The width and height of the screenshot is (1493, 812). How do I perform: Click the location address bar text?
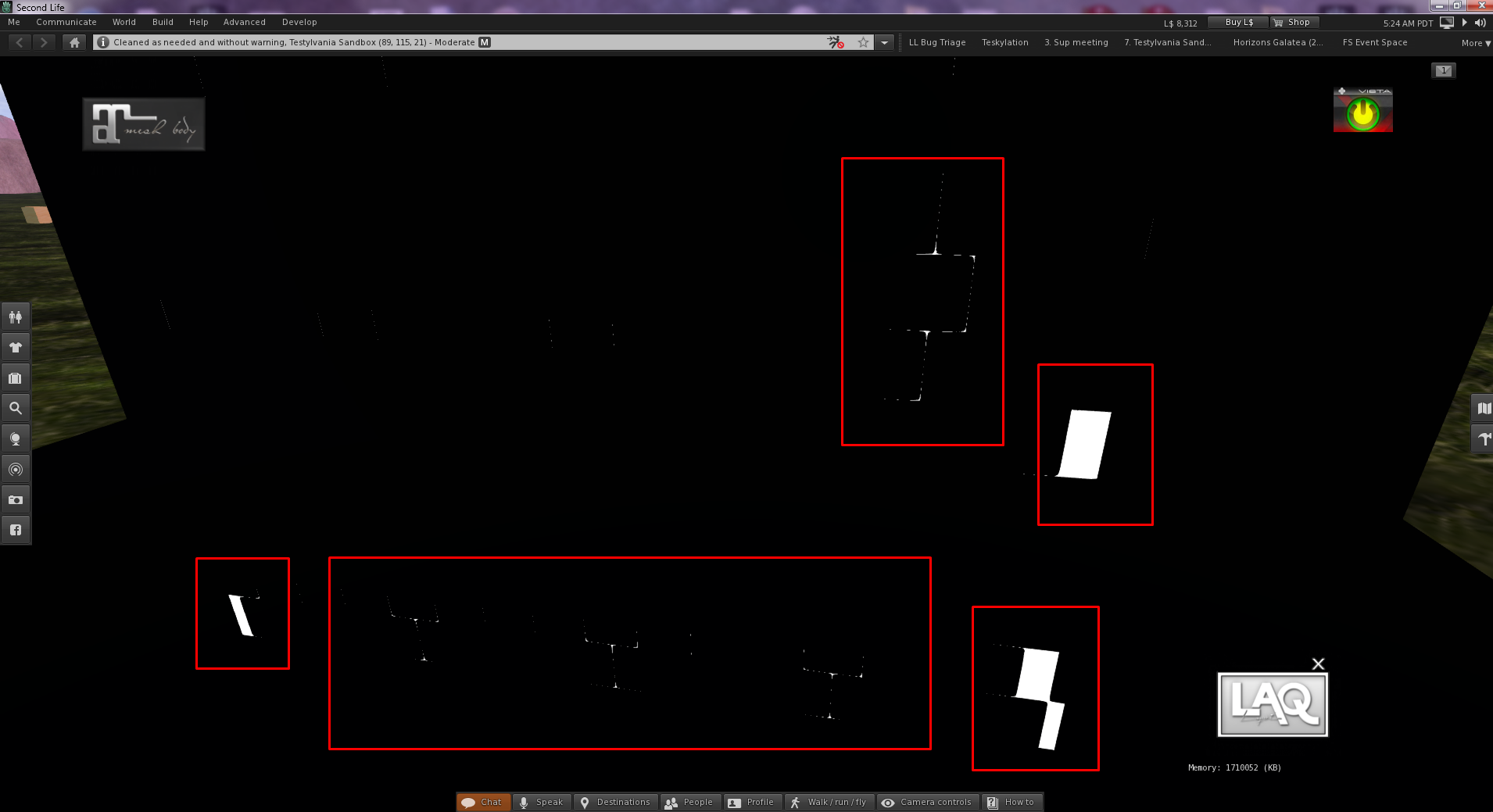(x=293, y=42)
